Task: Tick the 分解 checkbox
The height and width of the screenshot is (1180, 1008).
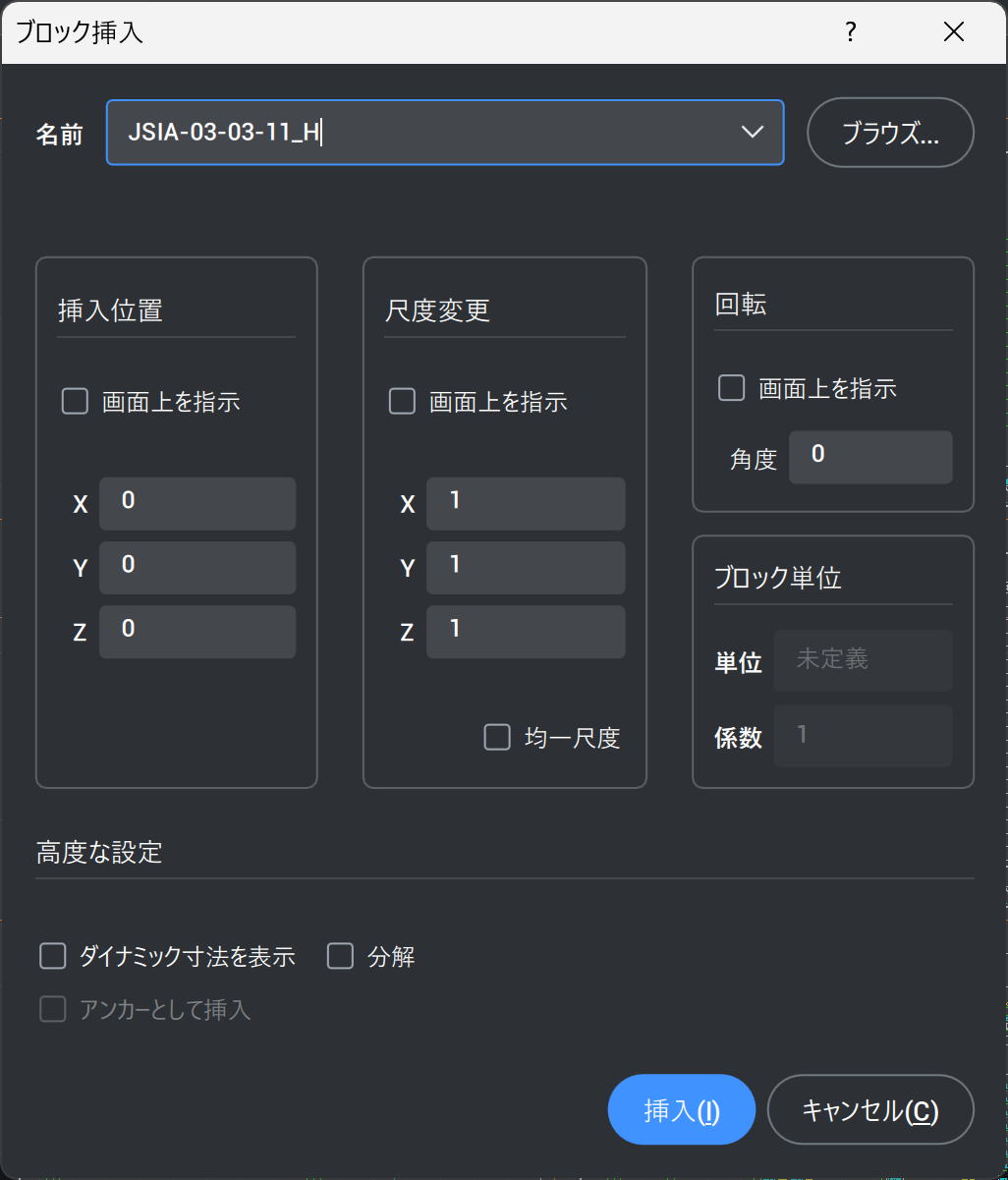Action: click(341, 956)
